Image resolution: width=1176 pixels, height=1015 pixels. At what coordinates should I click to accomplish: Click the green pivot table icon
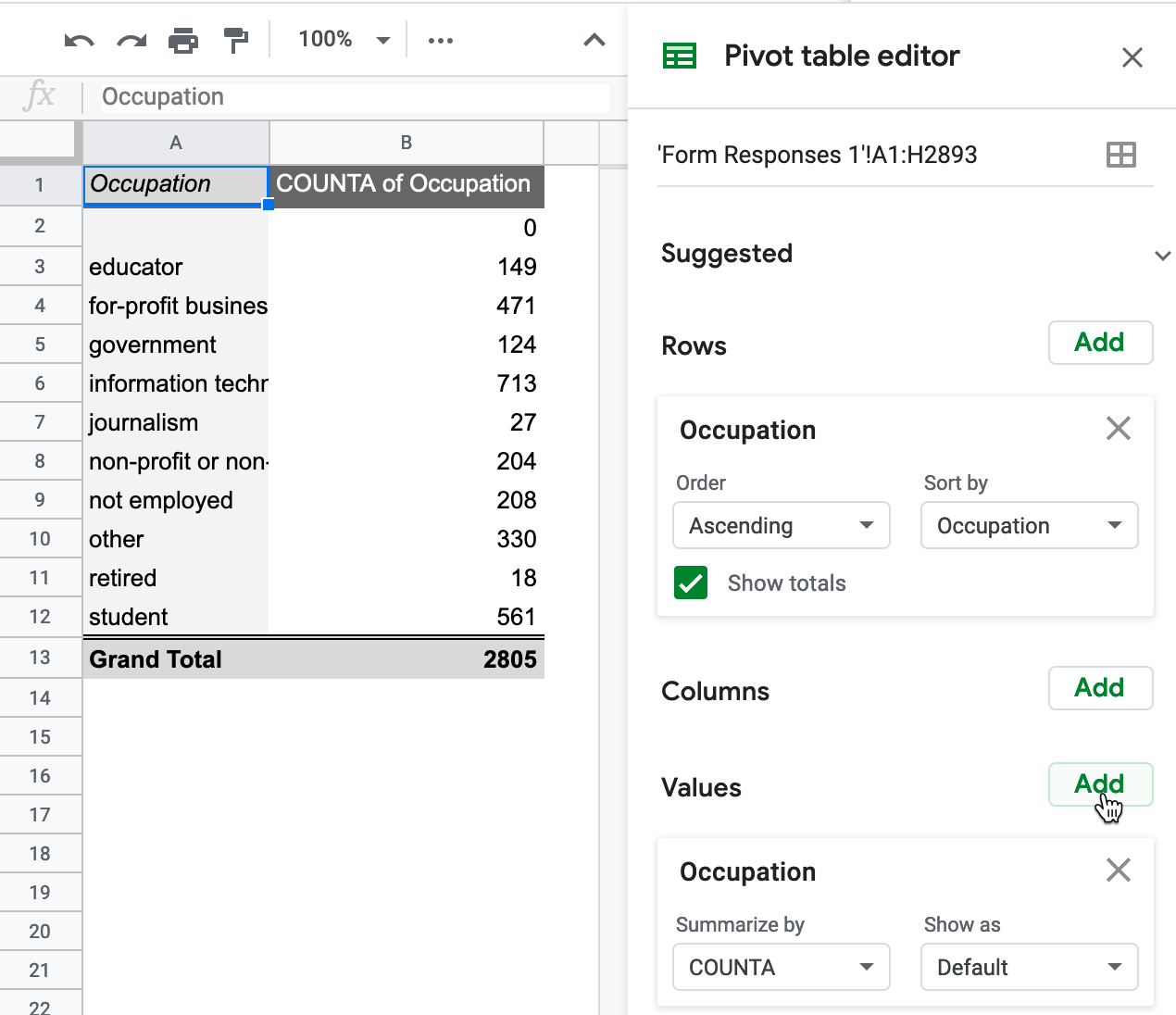click(680, 56)
